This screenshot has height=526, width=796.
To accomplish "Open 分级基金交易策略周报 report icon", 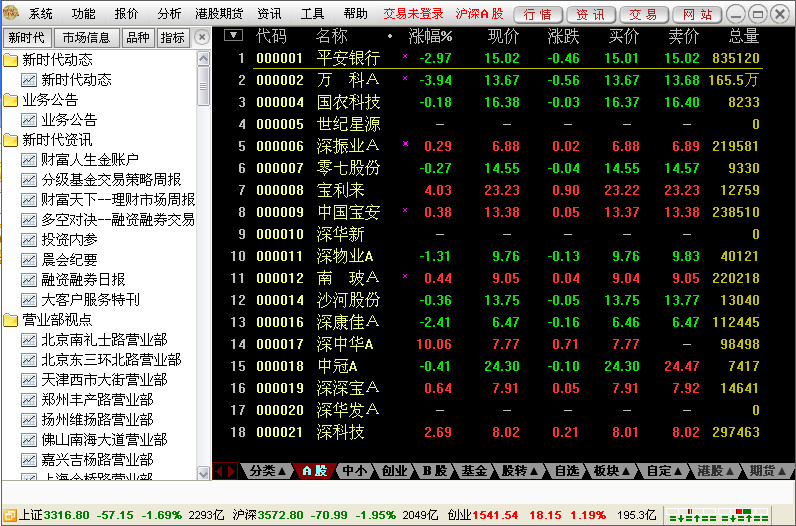I will (29, 180).
